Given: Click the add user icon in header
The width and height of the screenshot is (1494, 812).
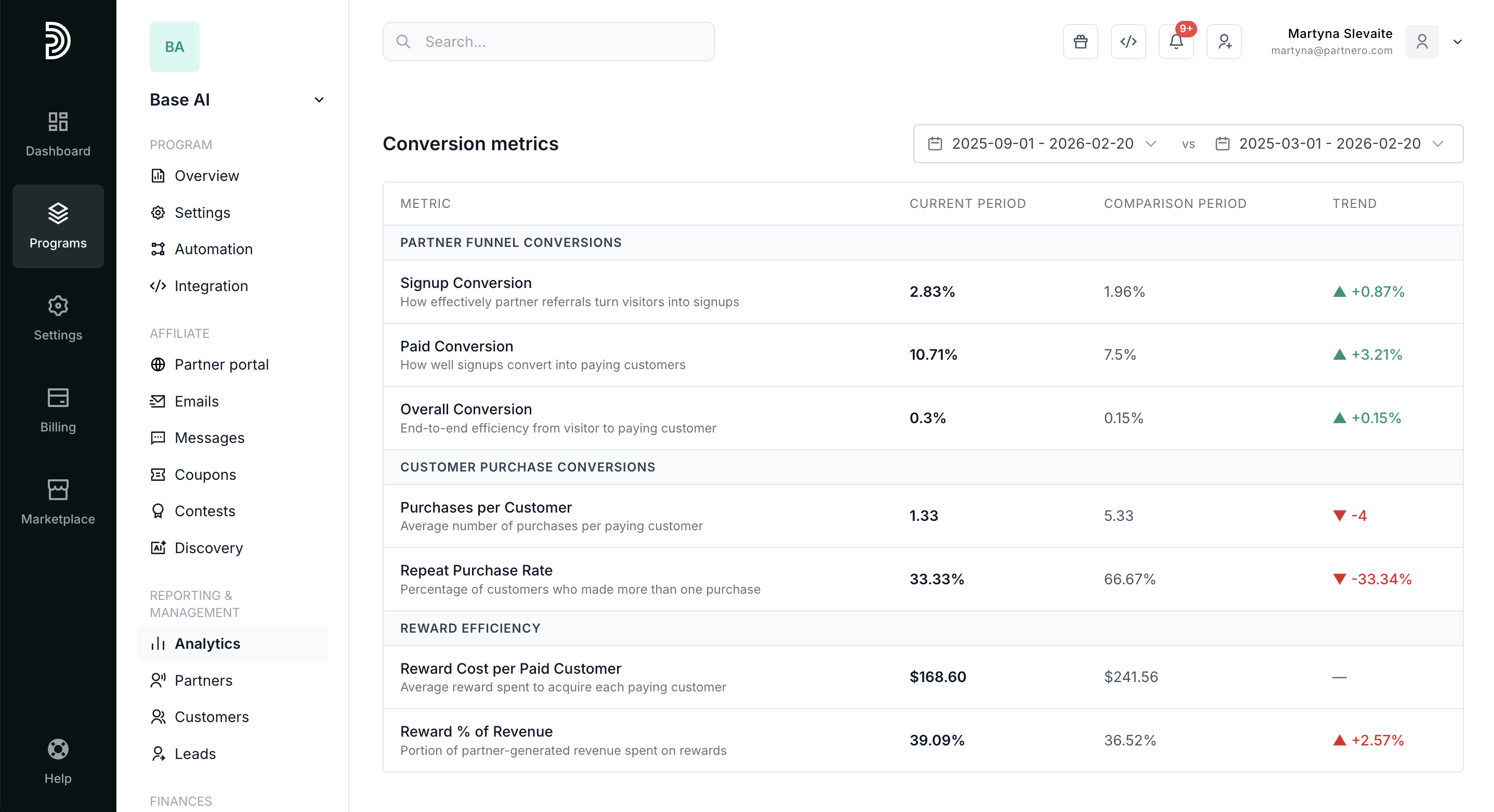Looking at the screenshot, I should (1224, 42).
